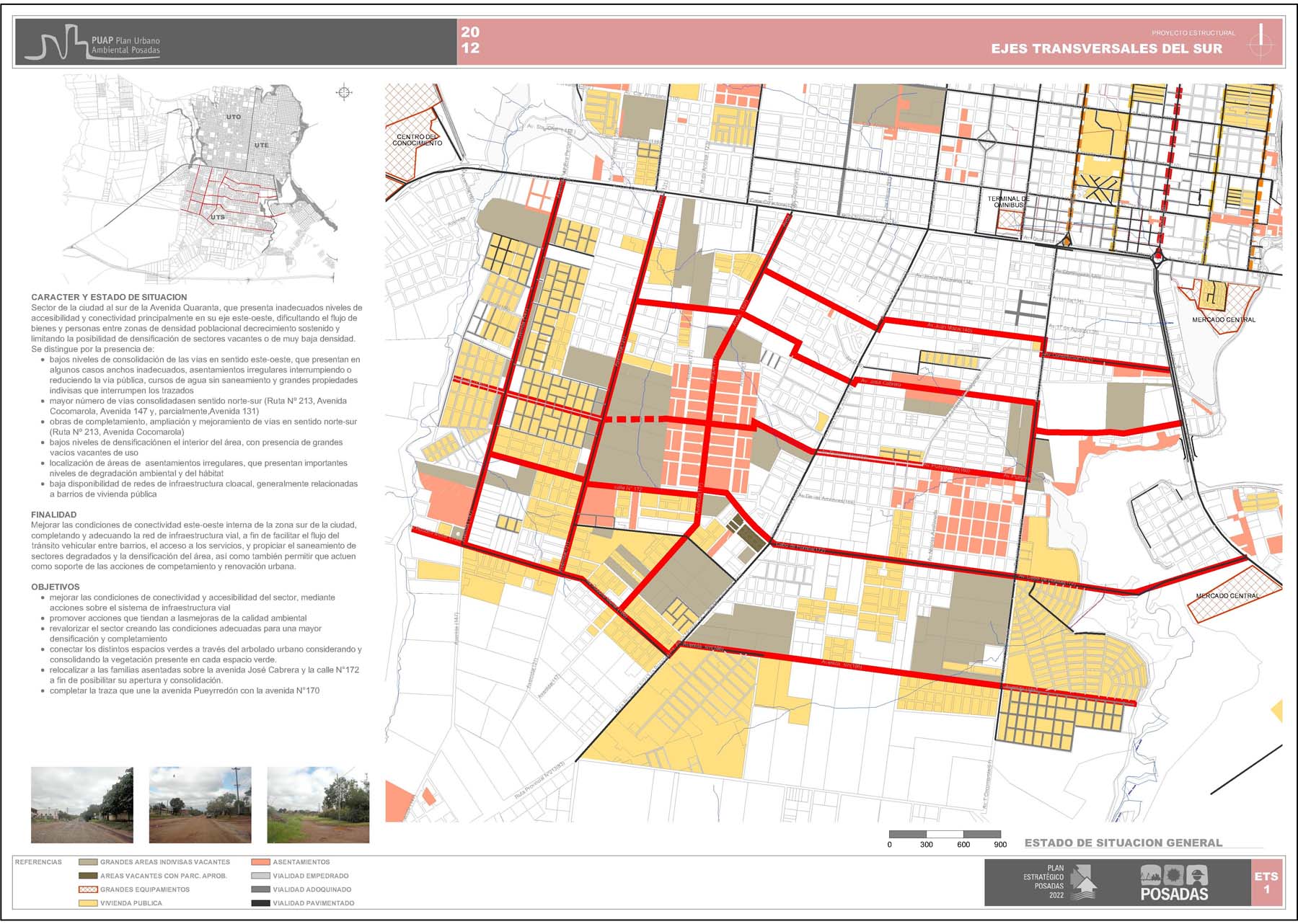Click the VIVIENDA PUBLICA legend text
This screenshot has width=1298, height=924.
pyautogui.click(x=131, y=903)
